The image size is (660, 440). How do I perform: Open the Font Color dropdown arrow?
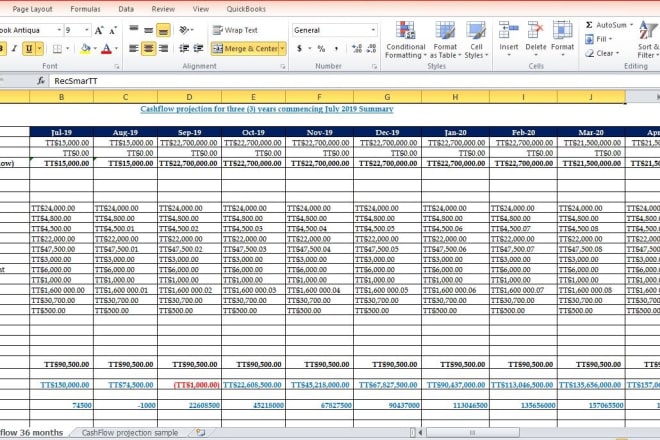point(116,49)
